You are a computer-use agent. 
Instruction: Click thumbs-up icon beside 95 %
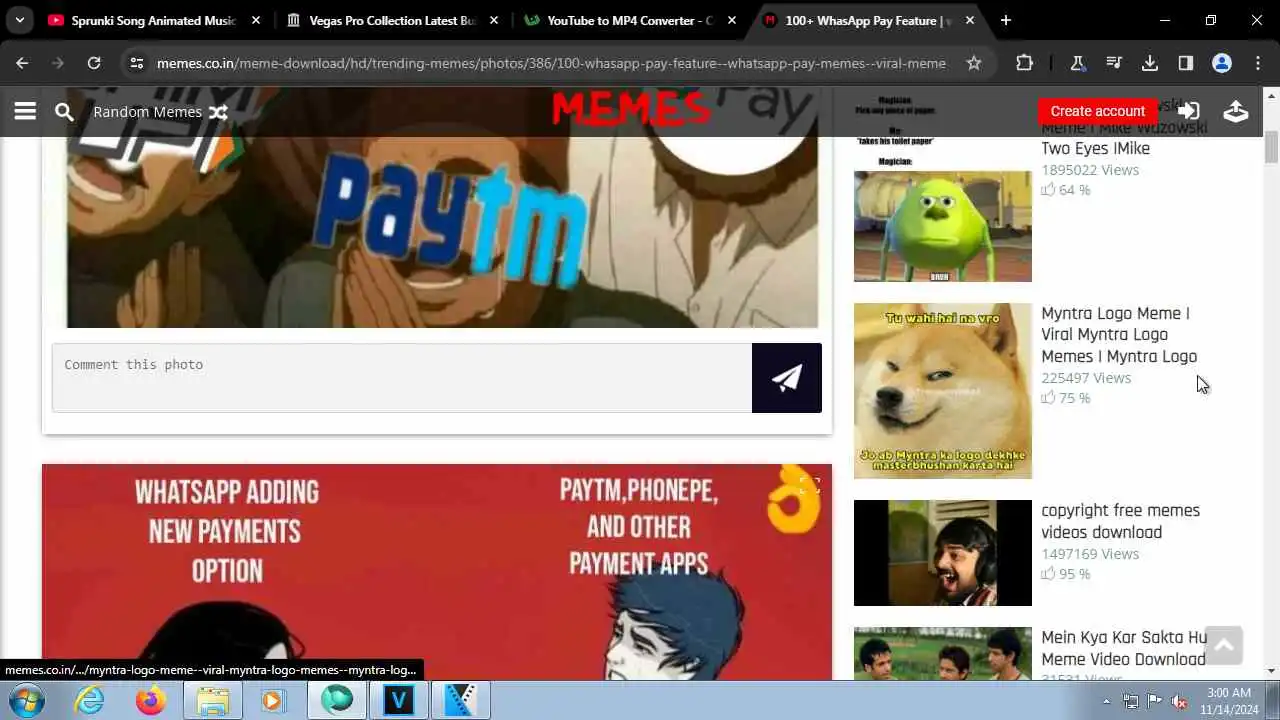[1048, 574]
